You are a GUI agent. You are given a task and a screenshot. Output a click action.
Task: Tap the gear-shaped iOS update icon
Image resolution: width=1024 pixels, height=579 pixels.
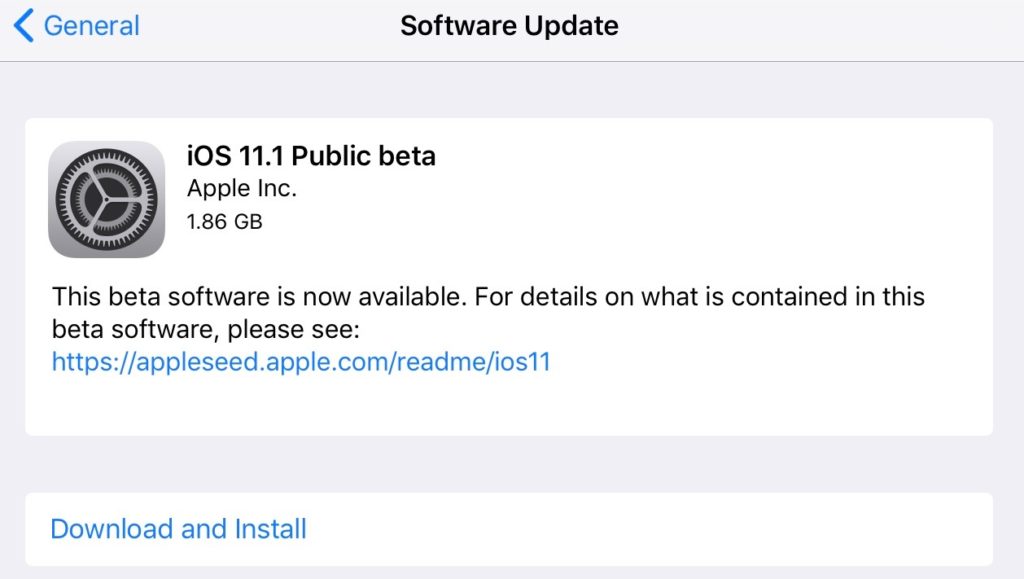(106, 199)
